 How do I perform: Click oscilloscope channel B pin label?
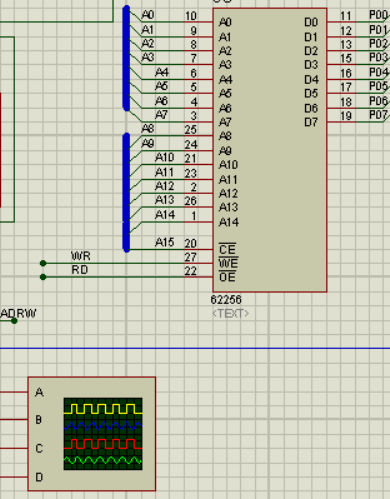pyautogui.click(x=39, y=420)
